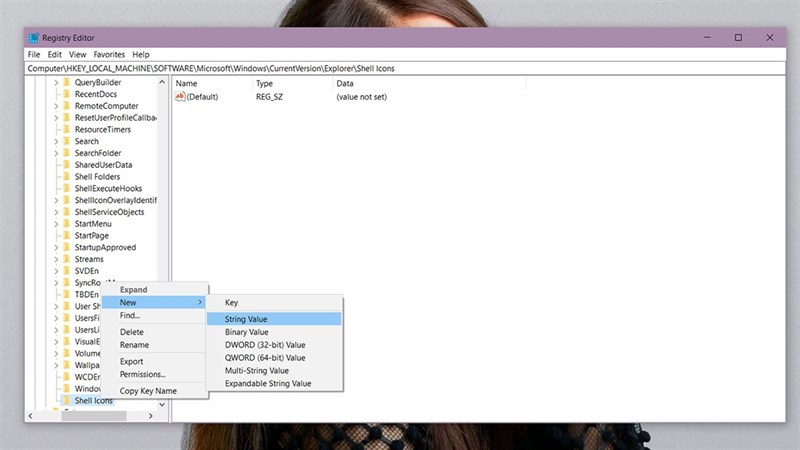Select String Value in the submenu
The width and height of the screenshot is (800, 450).
(274, 319)
